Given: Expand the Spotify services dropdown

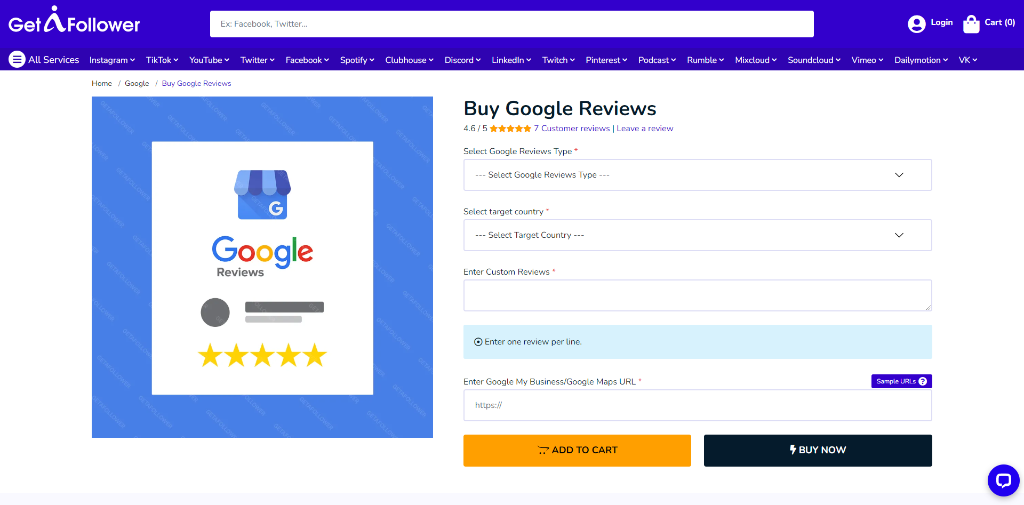Looking at the screenshot, I should [x=357, y=60].
